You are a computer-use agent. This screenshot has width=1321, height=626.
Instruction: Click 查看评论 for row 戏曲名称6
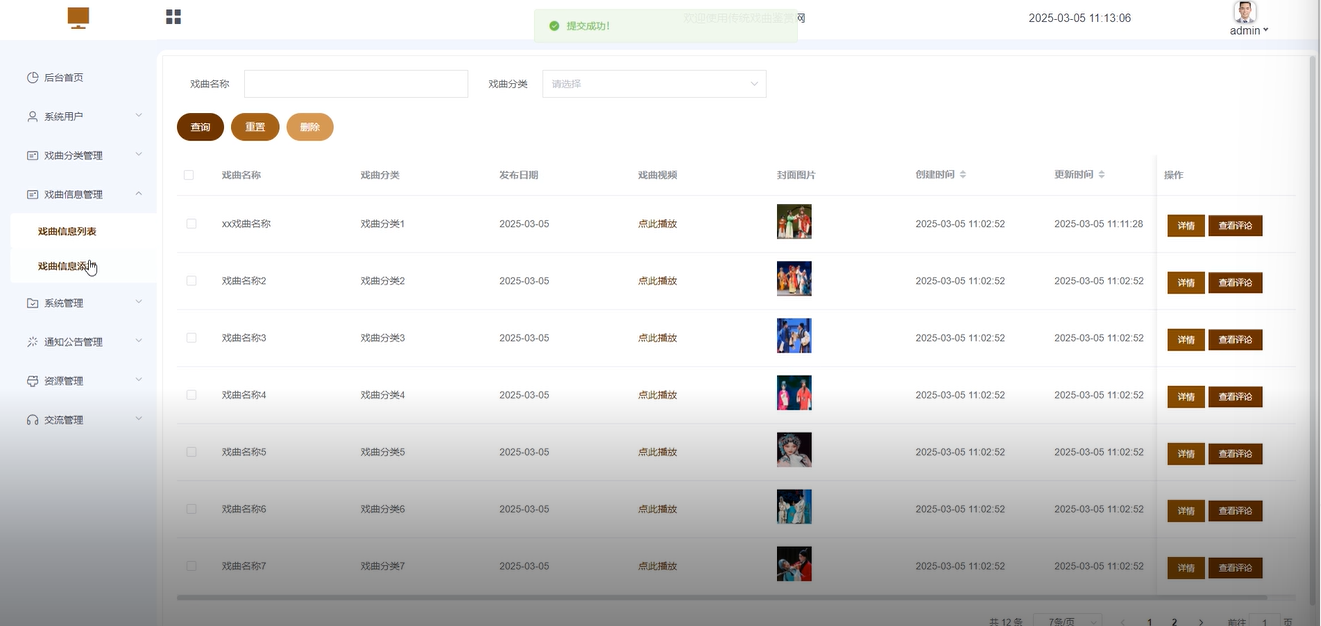[1235, 511]
